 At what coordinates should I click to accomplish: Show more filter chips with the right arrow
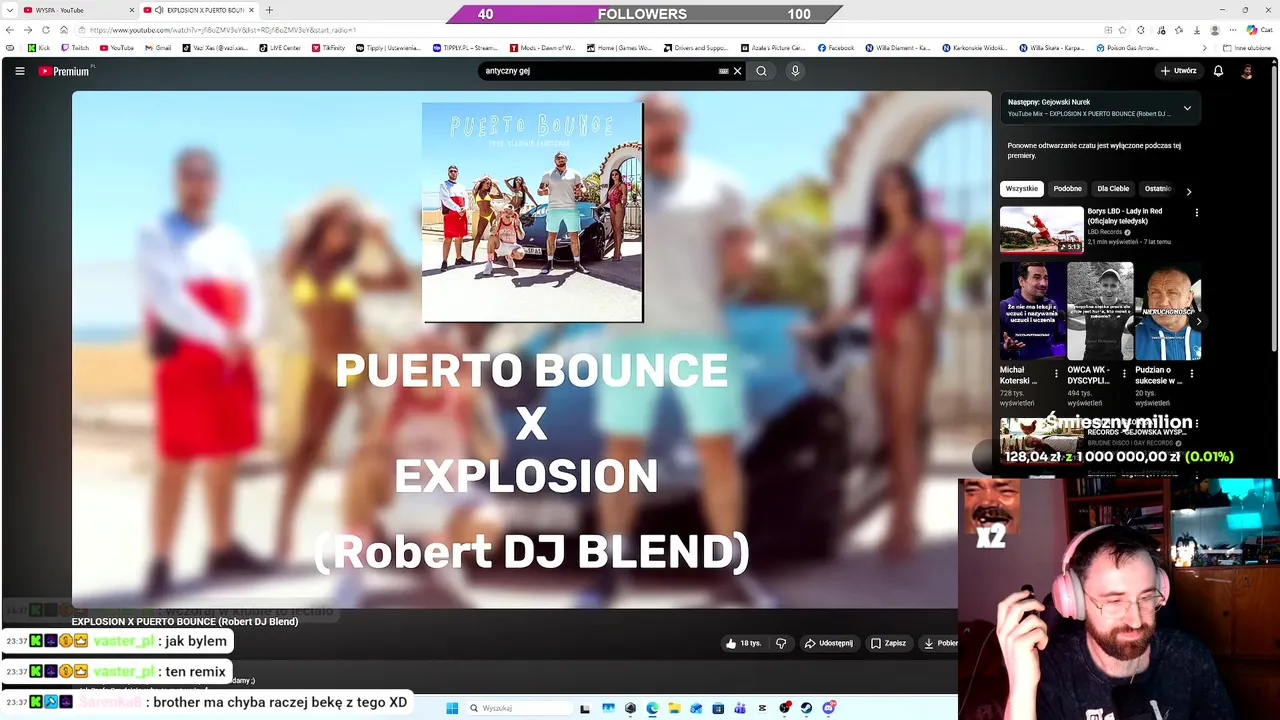[1188, 191]
